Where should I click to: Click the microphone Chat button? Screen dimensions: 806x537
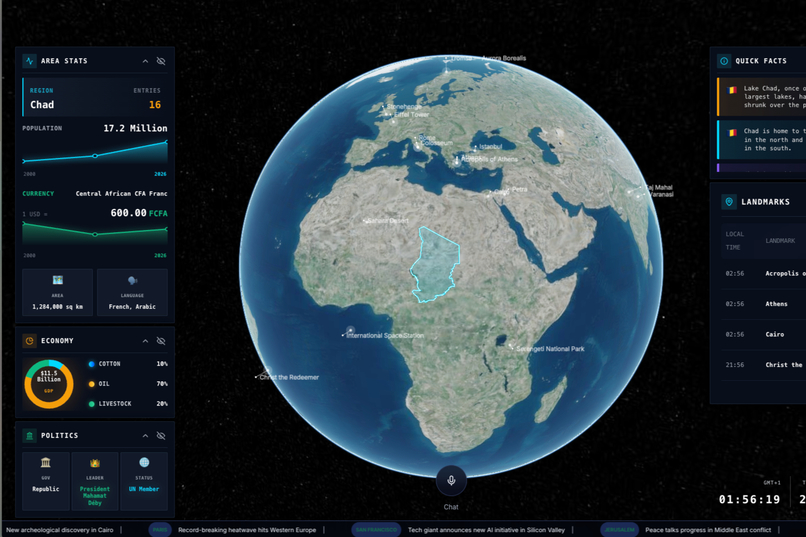[451, 480]
